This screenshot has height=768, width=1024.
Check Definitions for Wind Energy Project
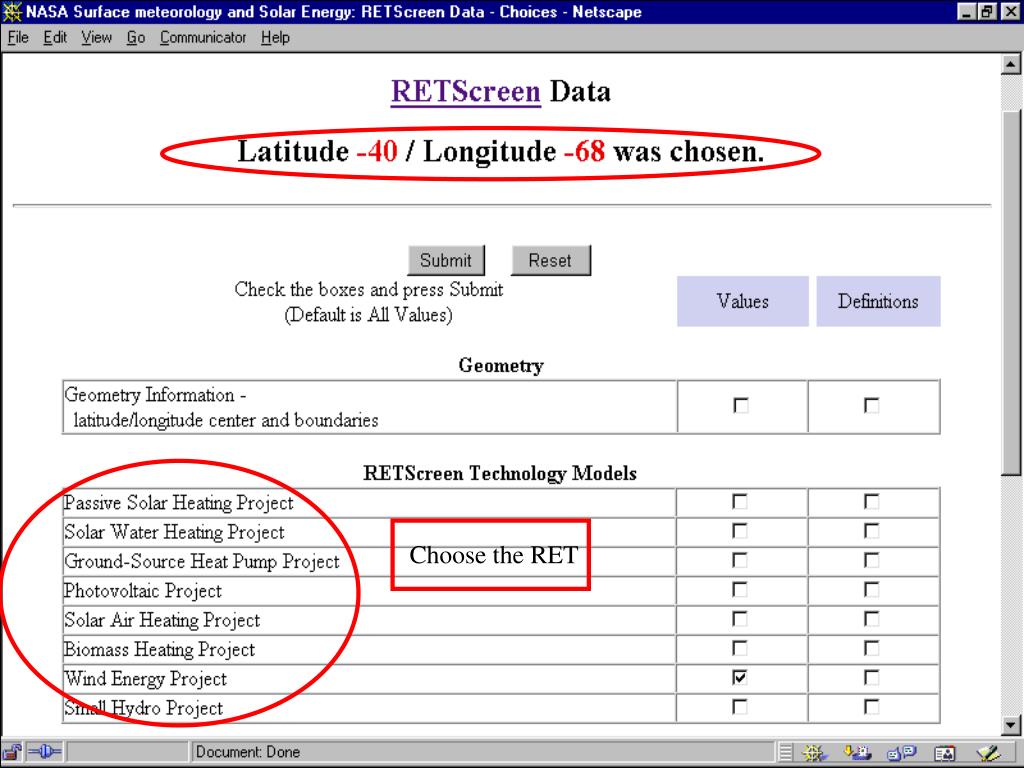[871, 678]
